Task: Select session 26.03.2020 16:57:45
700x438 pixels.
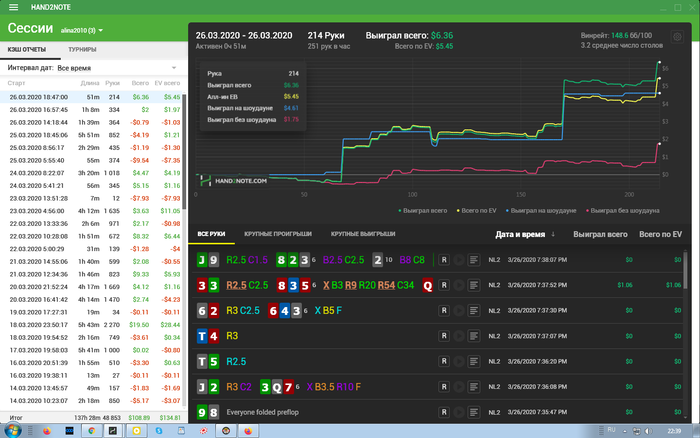Action: [x=93, y=110]
